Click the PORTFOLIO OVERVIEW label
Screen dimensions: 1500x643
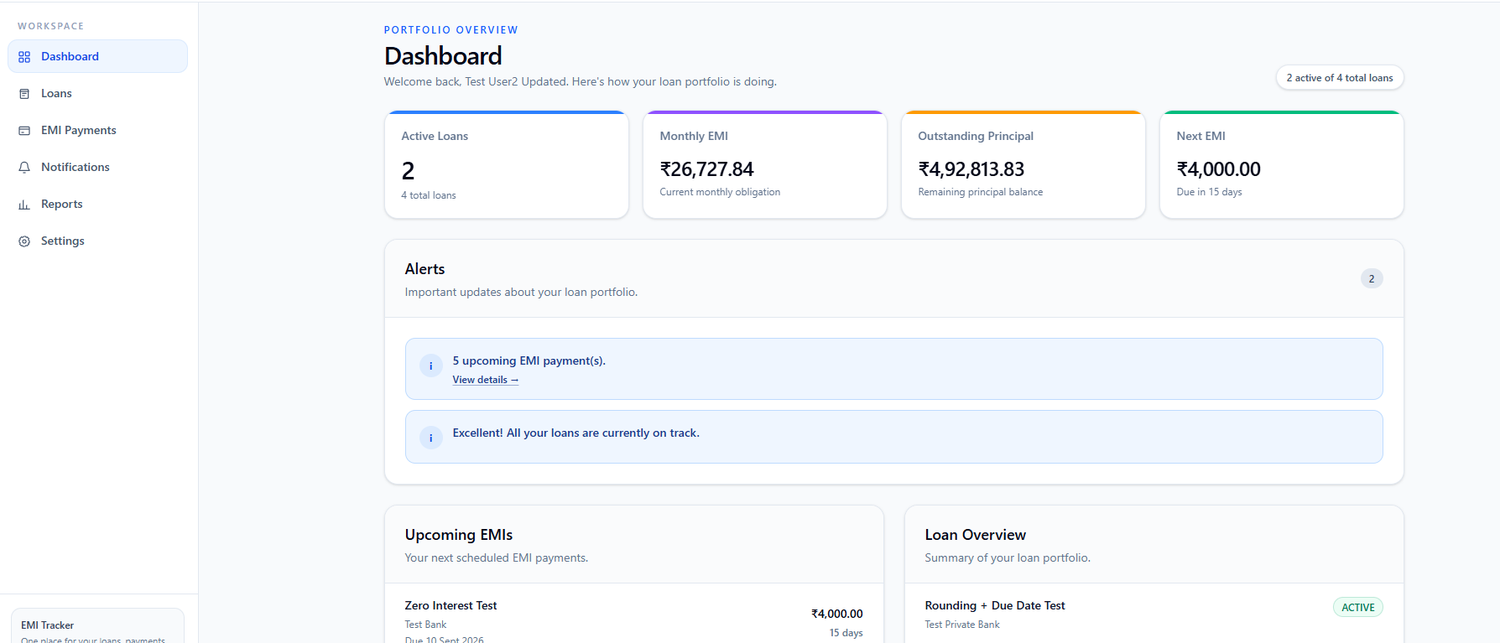pyautogui.click(x=451, y=30)
